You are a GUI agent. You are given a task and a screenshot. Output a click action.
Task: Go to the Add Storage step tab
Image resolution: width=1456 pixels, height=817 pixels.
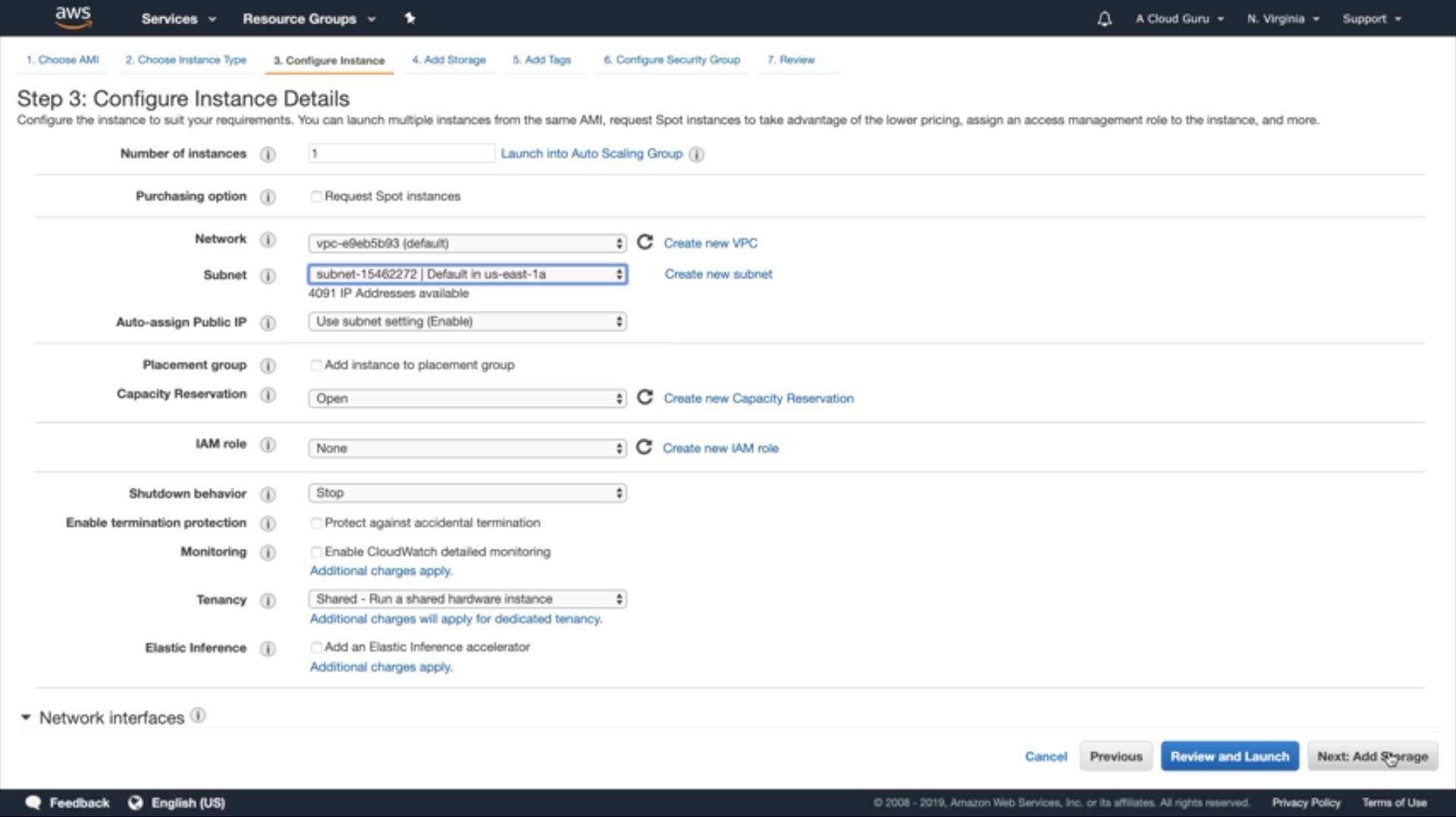pos(449,60)
